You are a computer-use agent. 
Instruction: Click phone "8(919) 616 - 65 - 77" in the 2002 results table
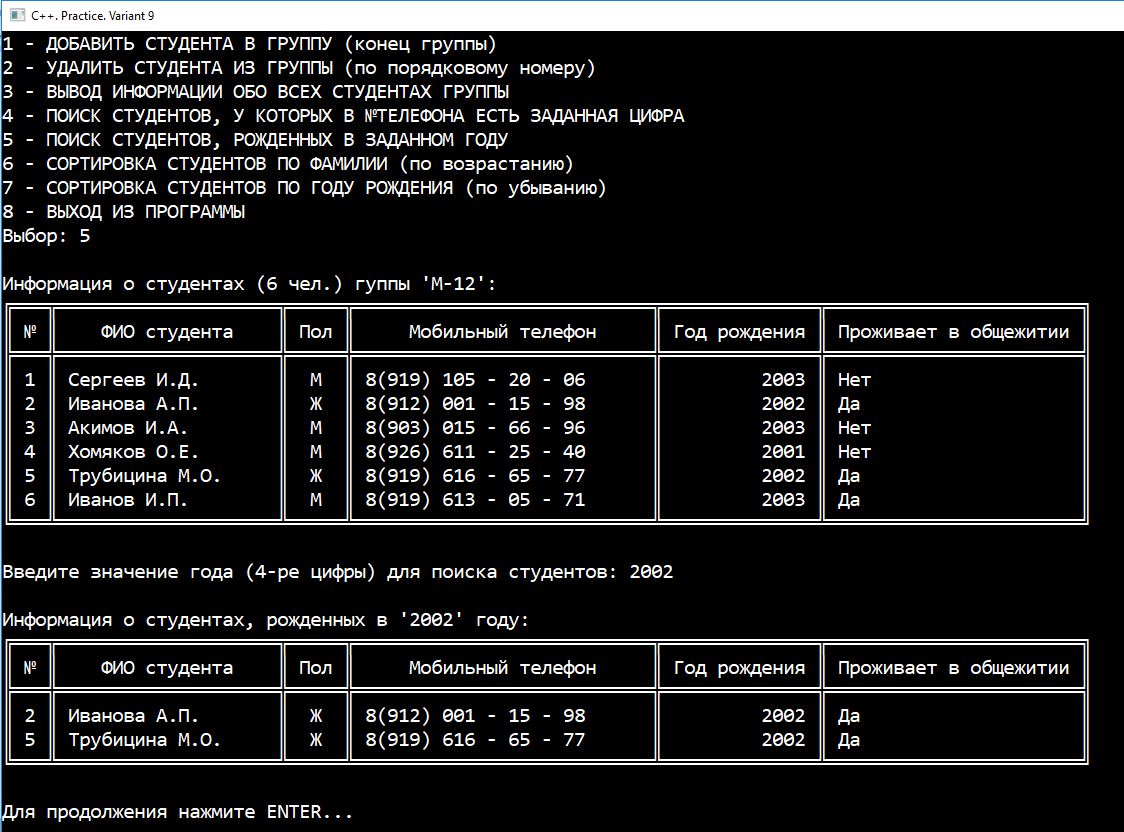475,740
